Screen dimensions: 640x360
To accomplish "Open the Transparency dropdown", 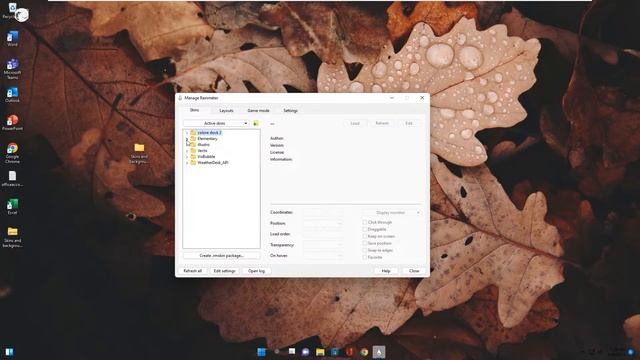I will coord(323,245).
